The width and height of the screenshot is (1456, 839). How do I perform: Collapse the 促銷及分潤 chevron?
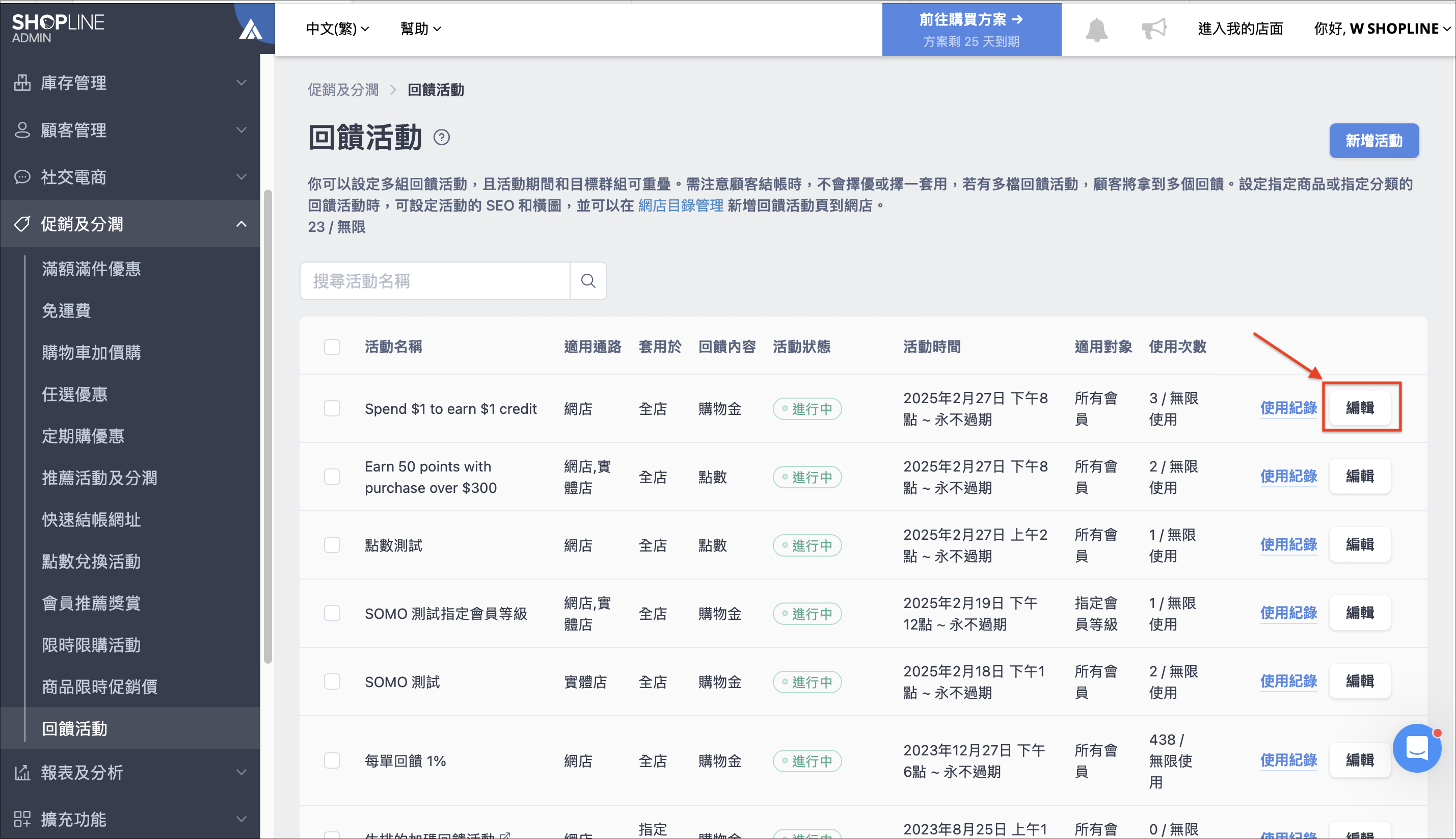click(x=241, y=224)
